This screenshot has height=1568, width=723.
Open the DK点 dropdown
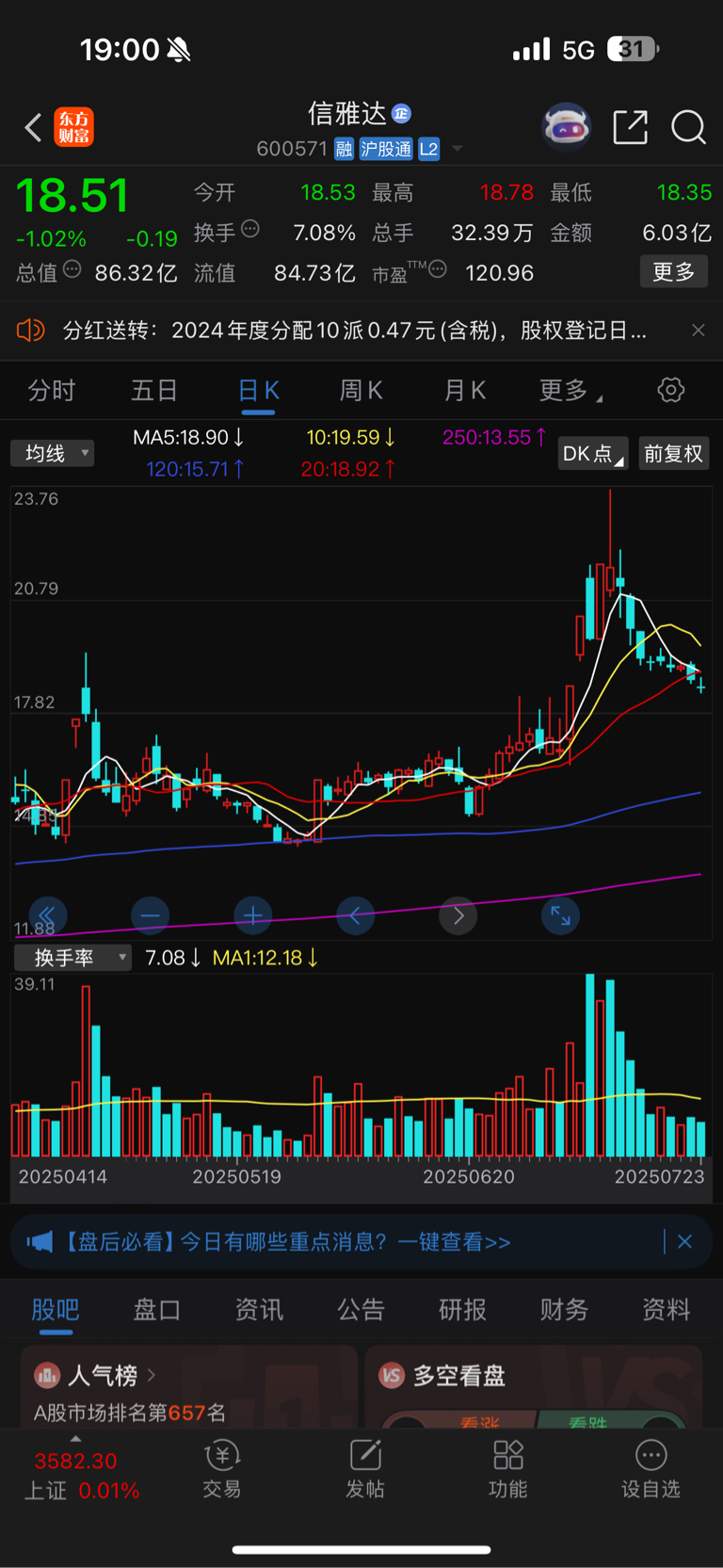click(x=592, y=453)
